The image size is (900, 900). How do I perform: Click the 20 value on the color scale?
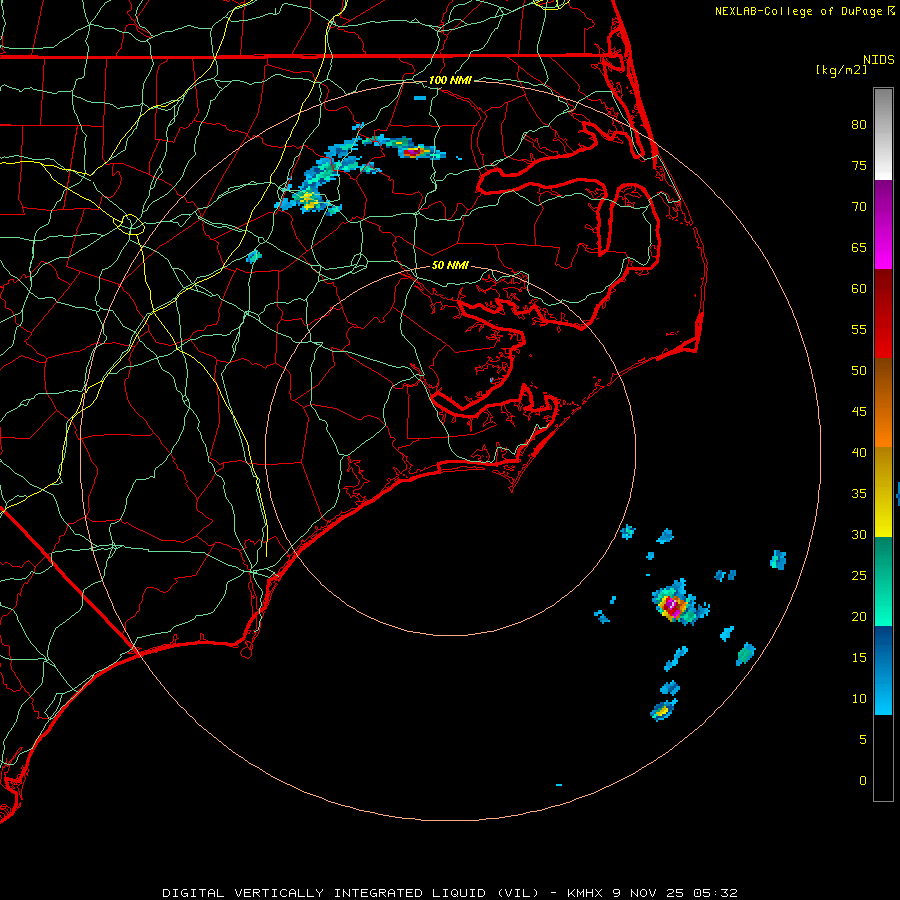tap(859, 617)
